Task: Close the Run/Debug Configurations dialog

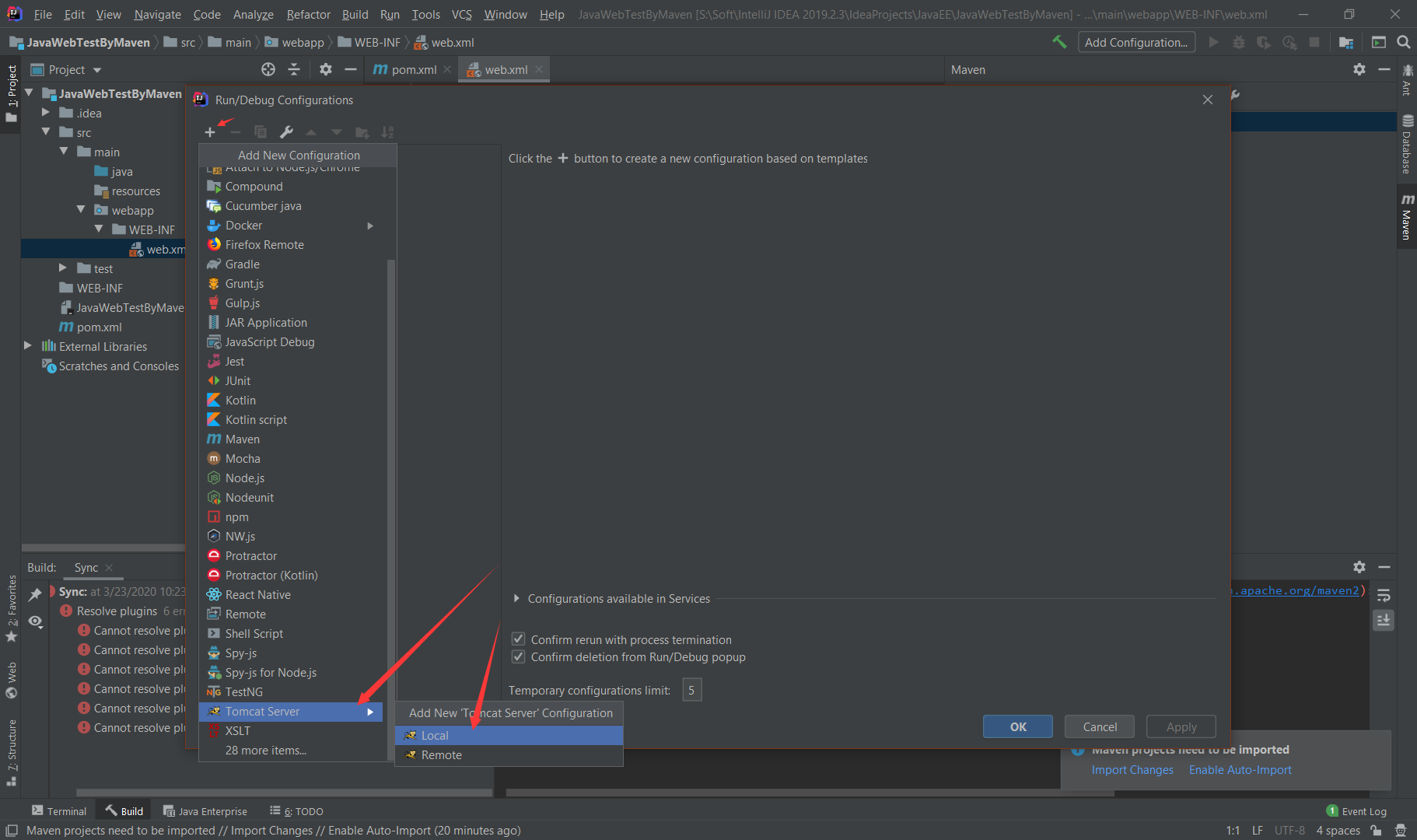Action: coord(1207,100)
